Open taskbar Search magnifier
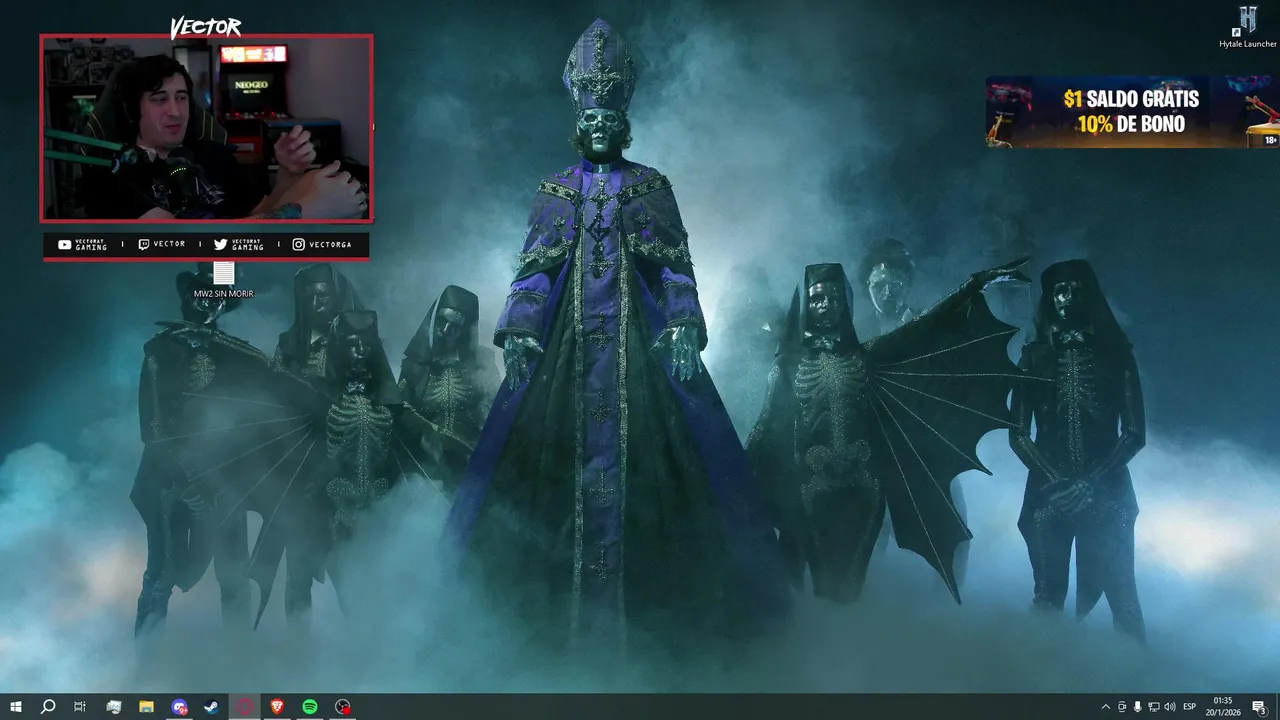 47,707
